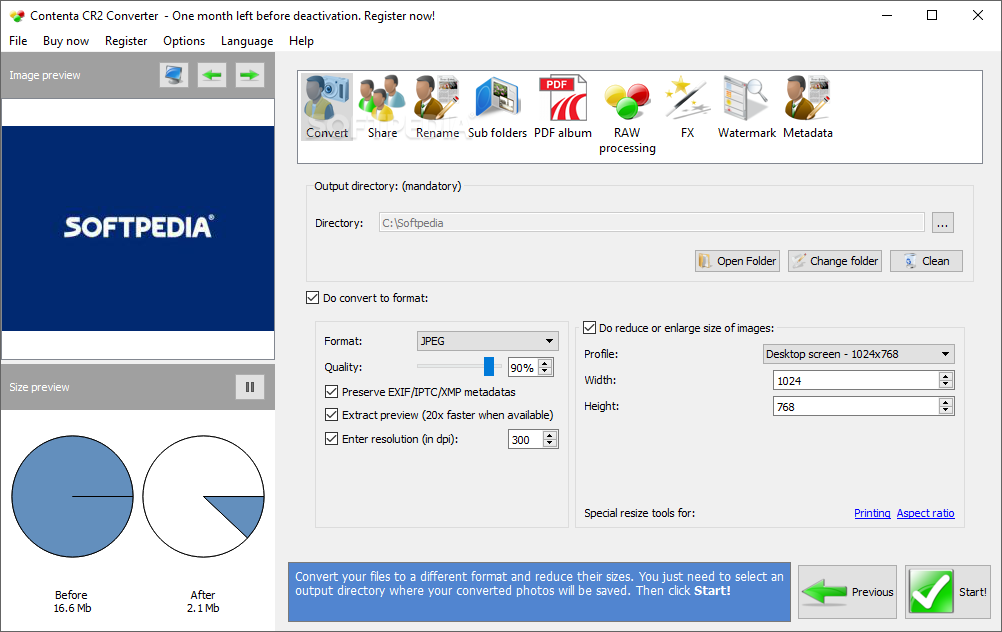Select the Convert tool icon
This screenshot has height=632, width=1002.
pos(327,107)
